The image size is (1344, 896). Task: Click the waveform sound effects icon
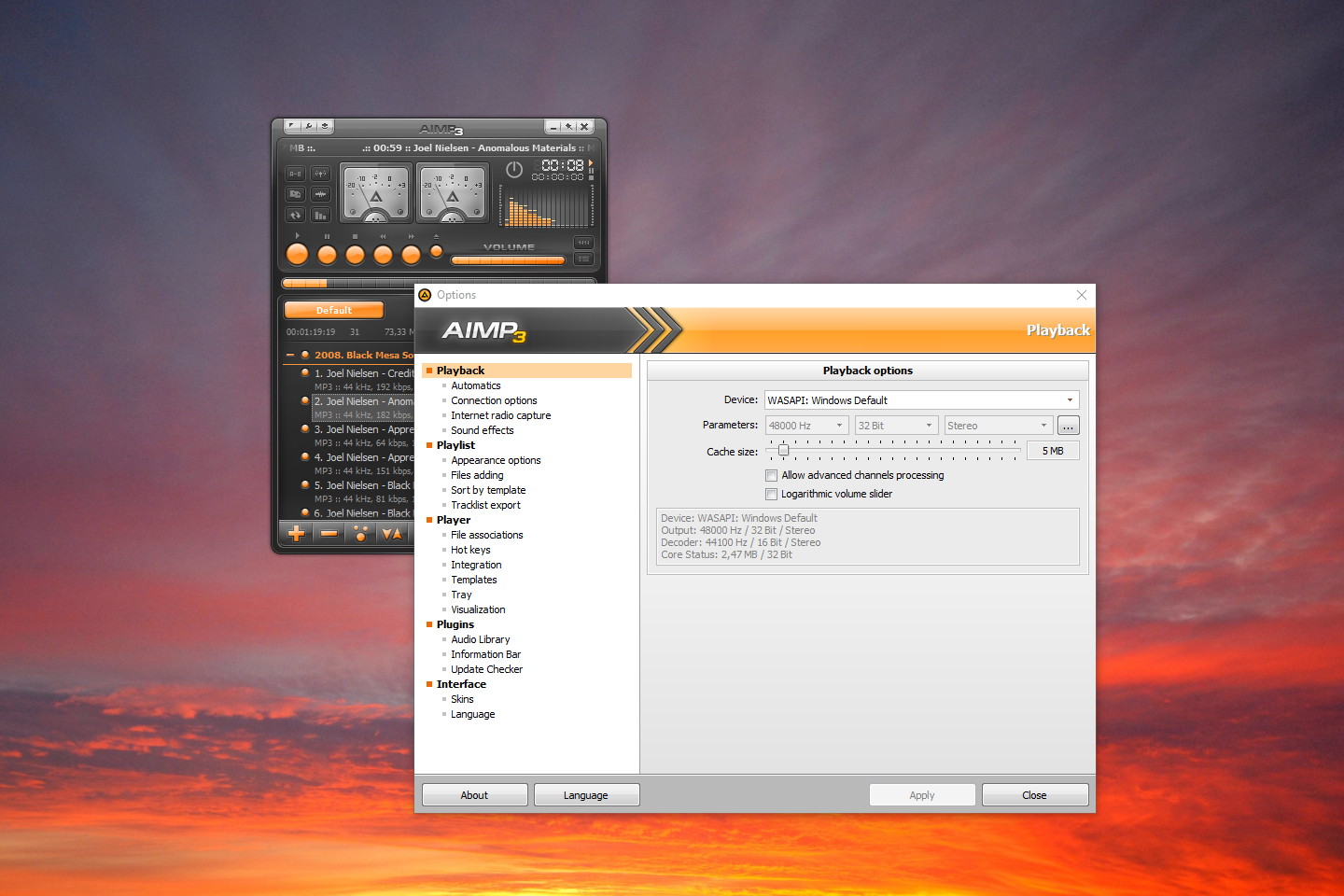pyautogui.click(x=320, y=194)
